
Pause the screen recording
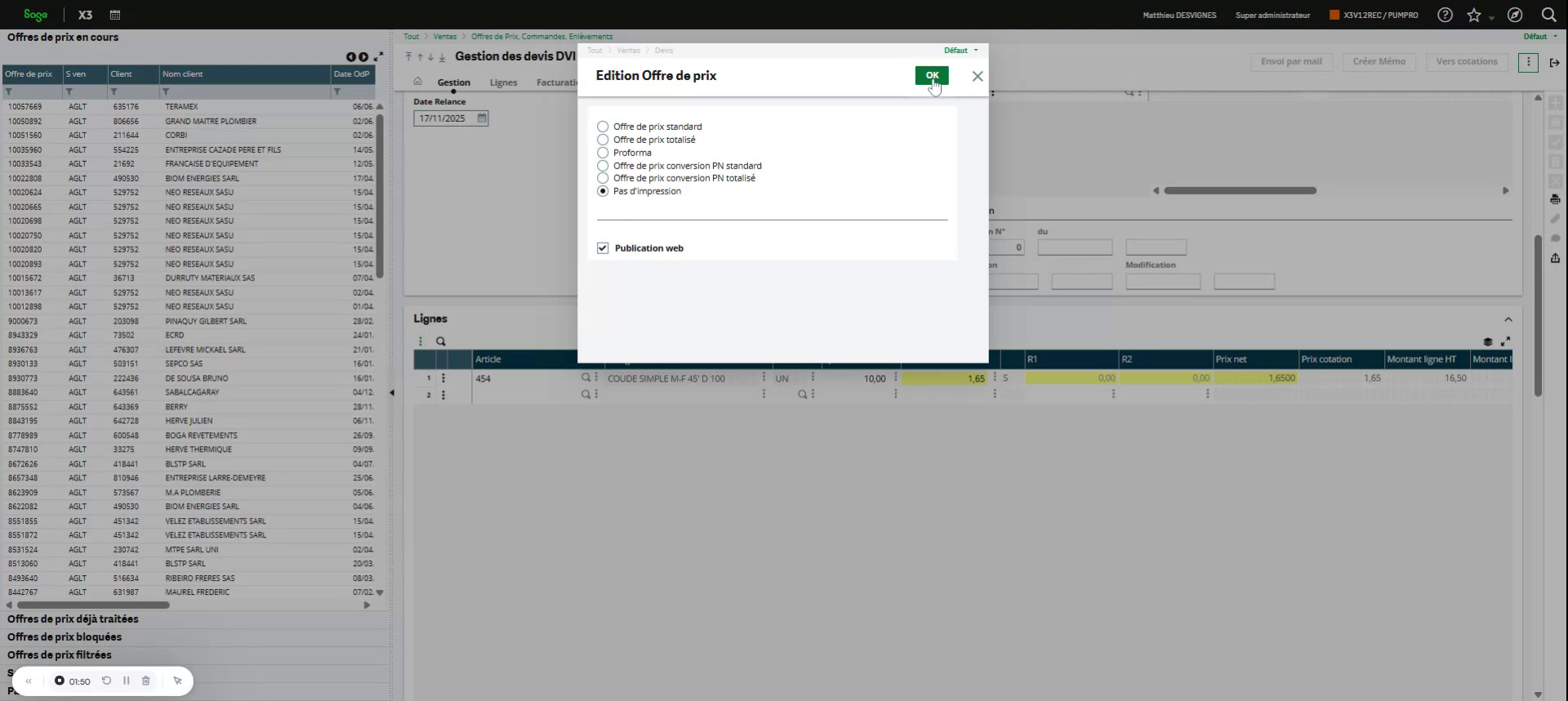pyautogui.click(x=127, y=681)
